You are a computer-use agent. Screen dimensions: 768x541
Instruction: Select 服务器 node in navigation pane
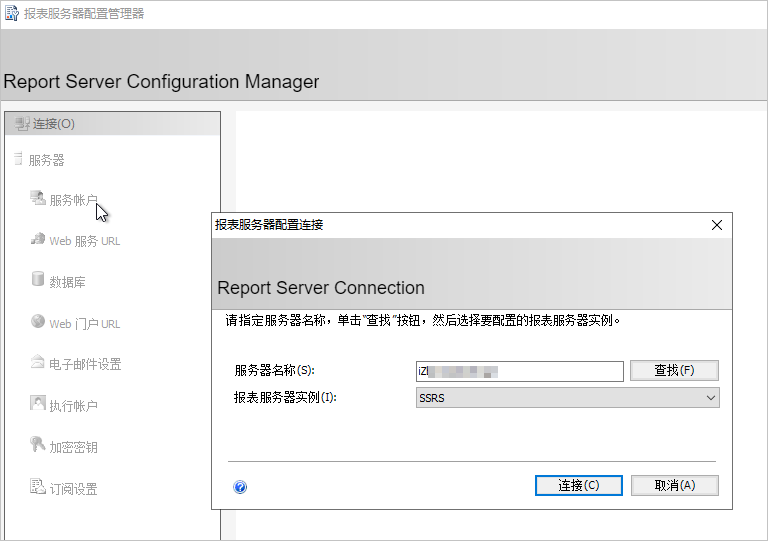tap(46, 160)
